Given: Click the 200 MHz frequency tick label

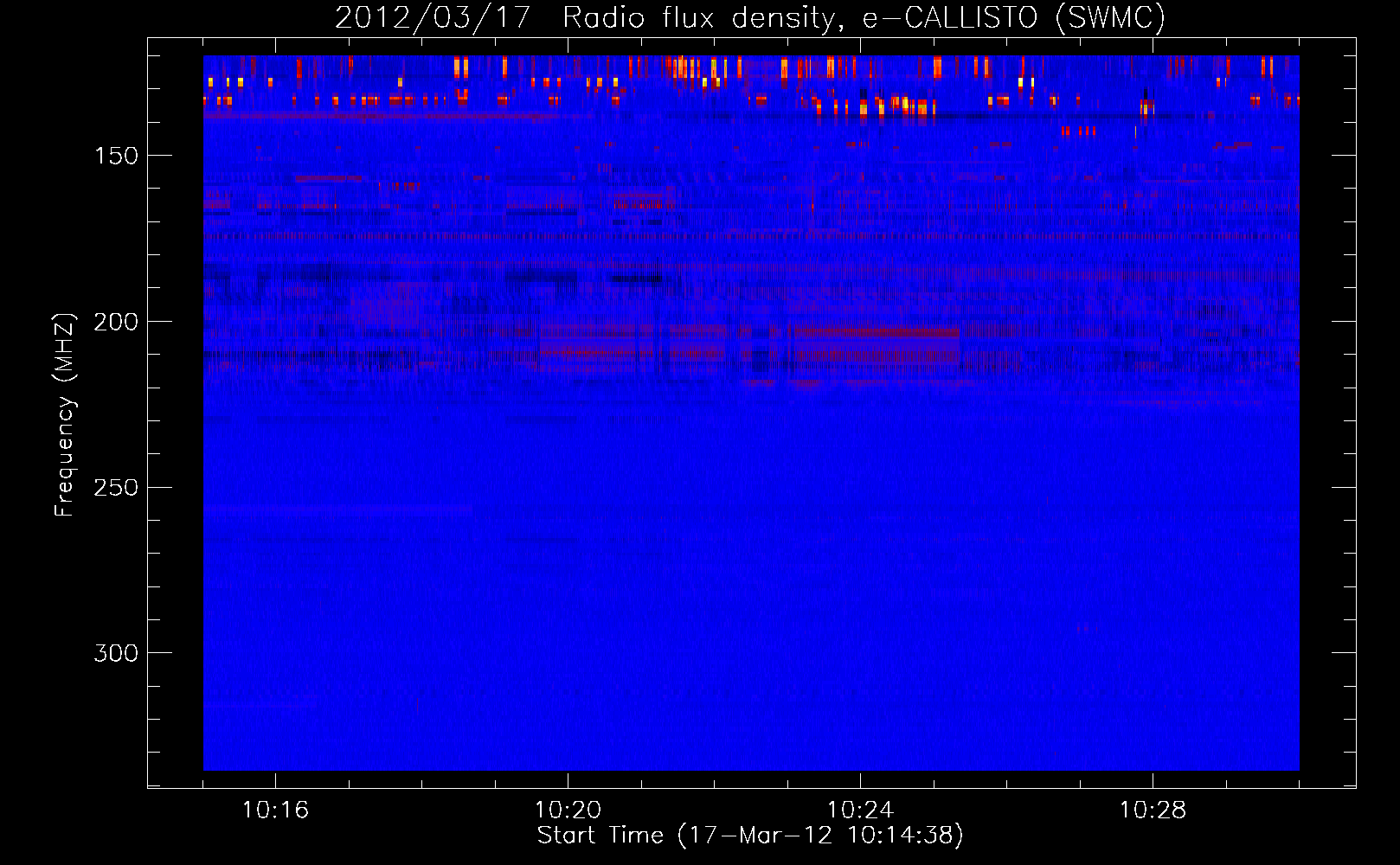Looking at the screenshot, I should 116,322.
